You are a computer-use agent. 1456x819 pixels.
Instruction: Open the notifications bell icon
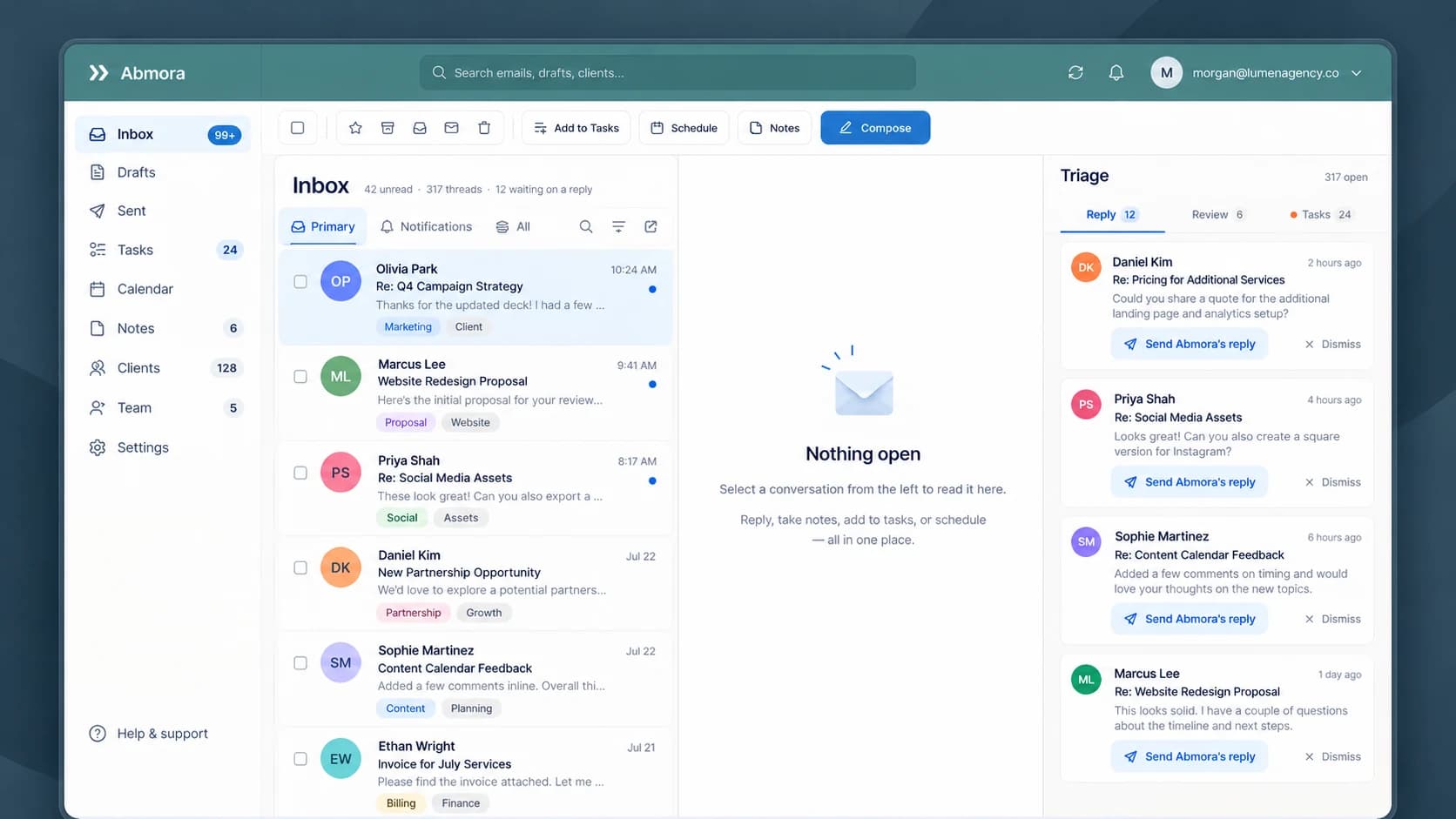click(x=1116, y=73)
